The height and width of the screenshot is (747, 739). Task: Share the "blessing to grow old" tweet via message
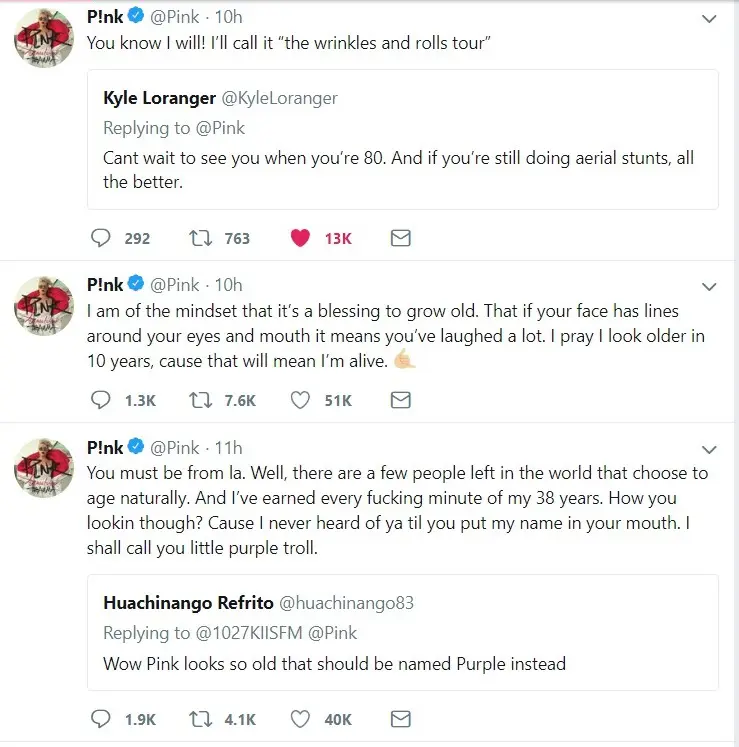(400, 400)
